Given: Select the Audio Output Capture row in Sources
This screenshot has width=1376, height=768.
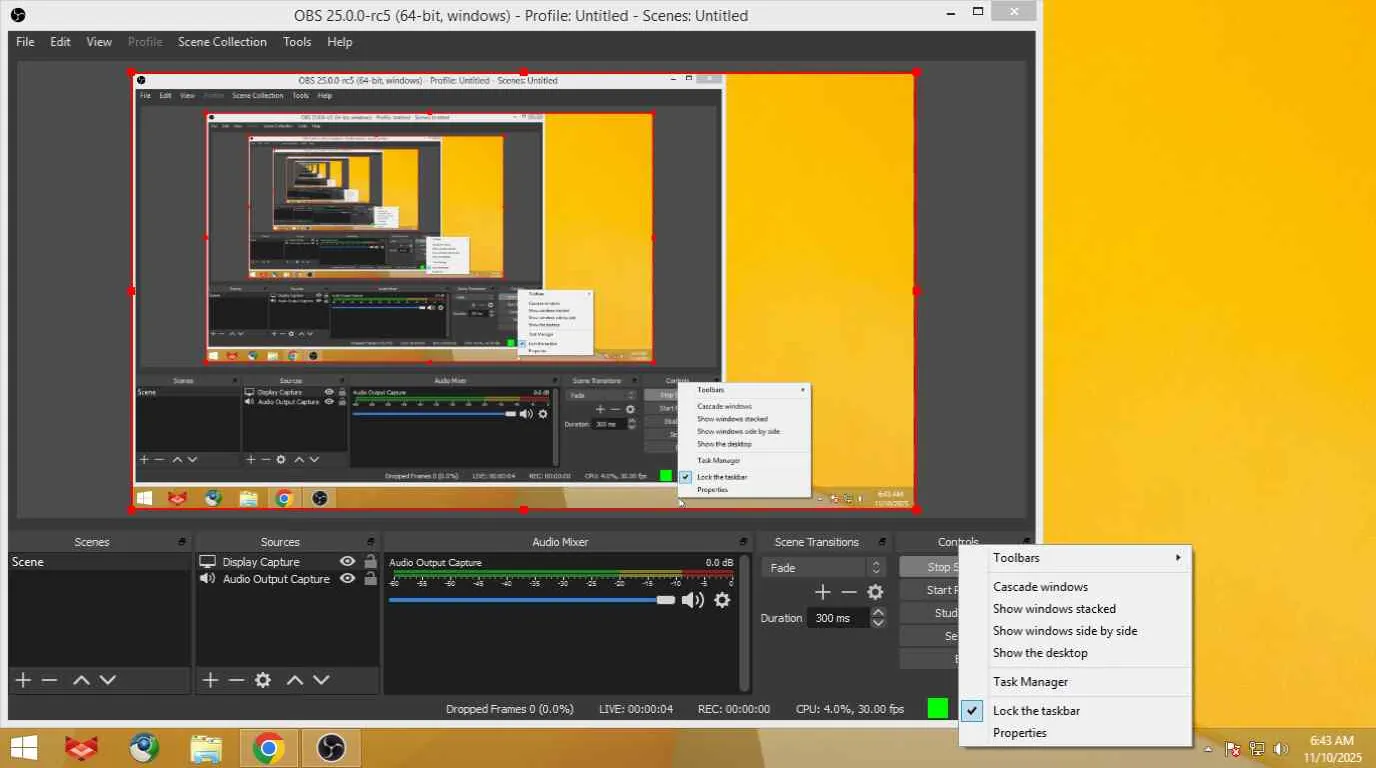Looking at the screenshot, I should coord(287,579).
